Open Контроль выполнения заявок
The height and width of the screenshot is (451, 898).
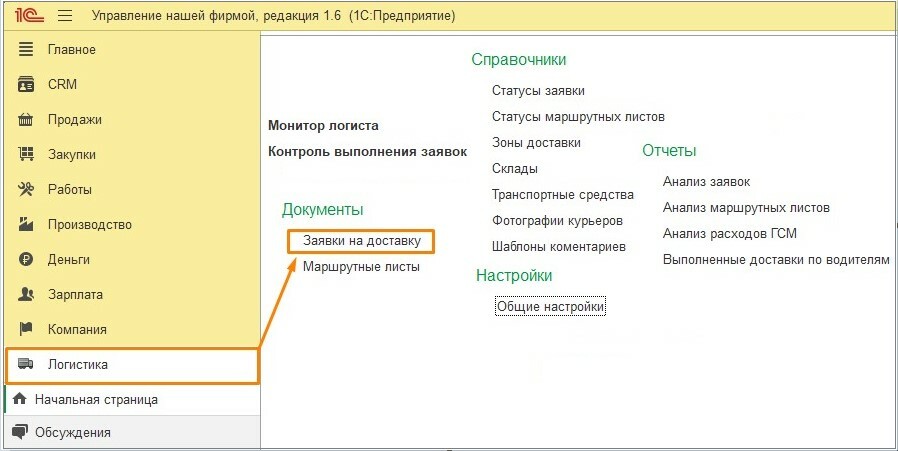coord(368,152)
